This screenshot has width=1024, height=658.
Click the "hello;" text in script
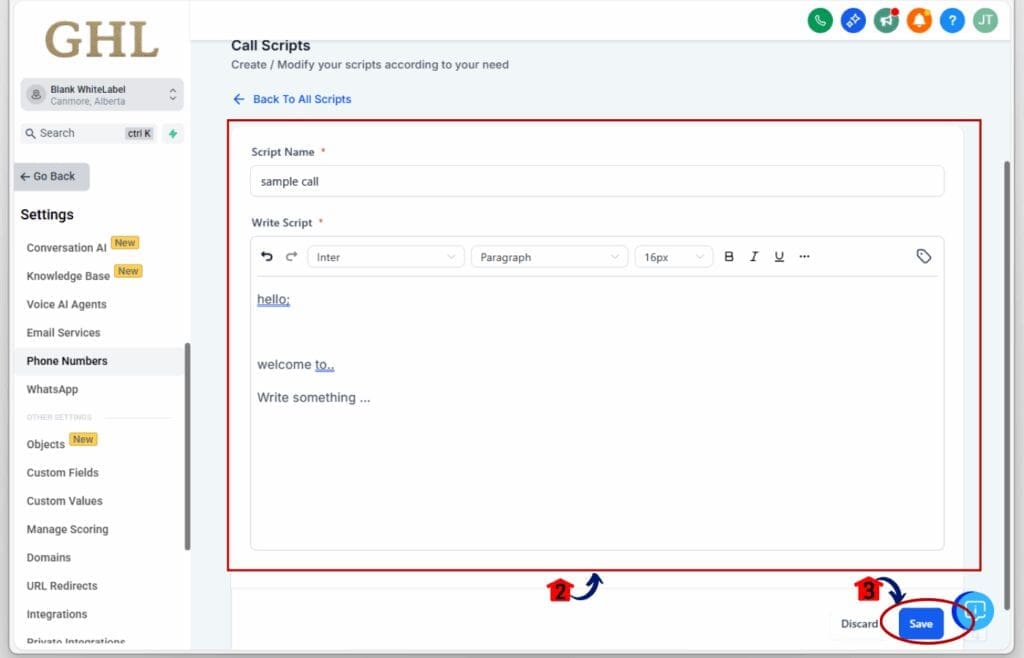tap(273, 299)
